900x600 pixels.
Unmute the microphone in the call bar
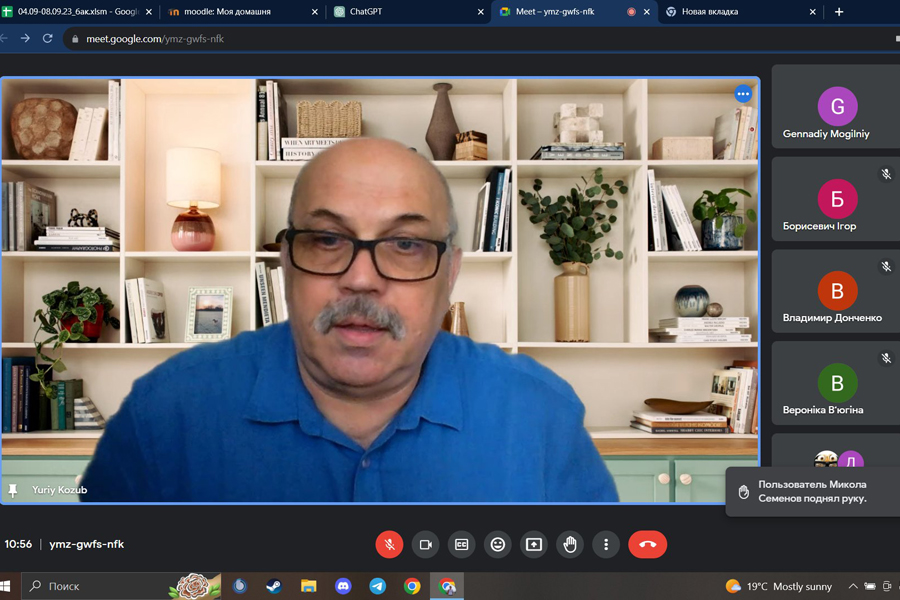(389, 544)
